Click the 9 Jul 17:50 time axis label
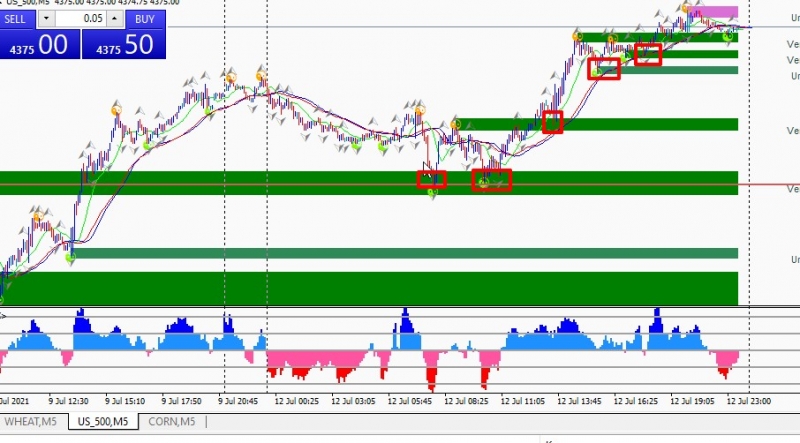Screen dimensions: 800x443 181,401
